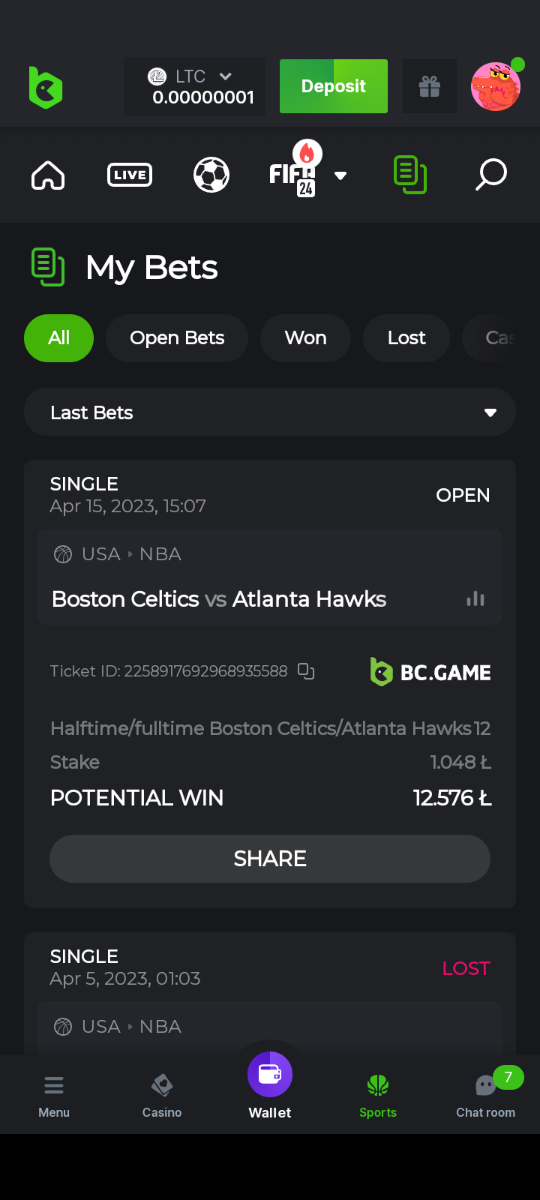Screen dimensions: 540x1200
Task: Filter bets by Open Bets tab
Action: pyautogui.click(x=177, y=338)
